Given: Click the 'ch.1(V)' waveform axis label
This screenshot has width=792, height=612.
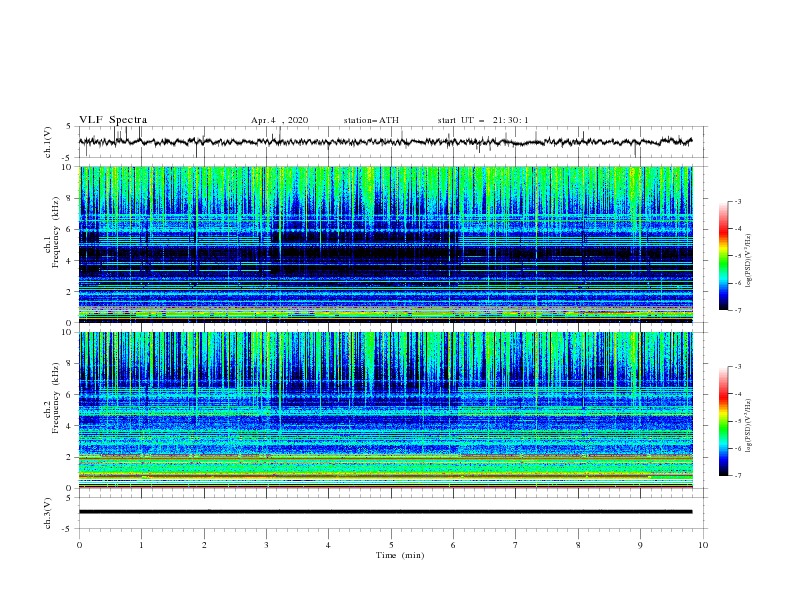Looking at the screenshot, I should (x=48, y=142).
